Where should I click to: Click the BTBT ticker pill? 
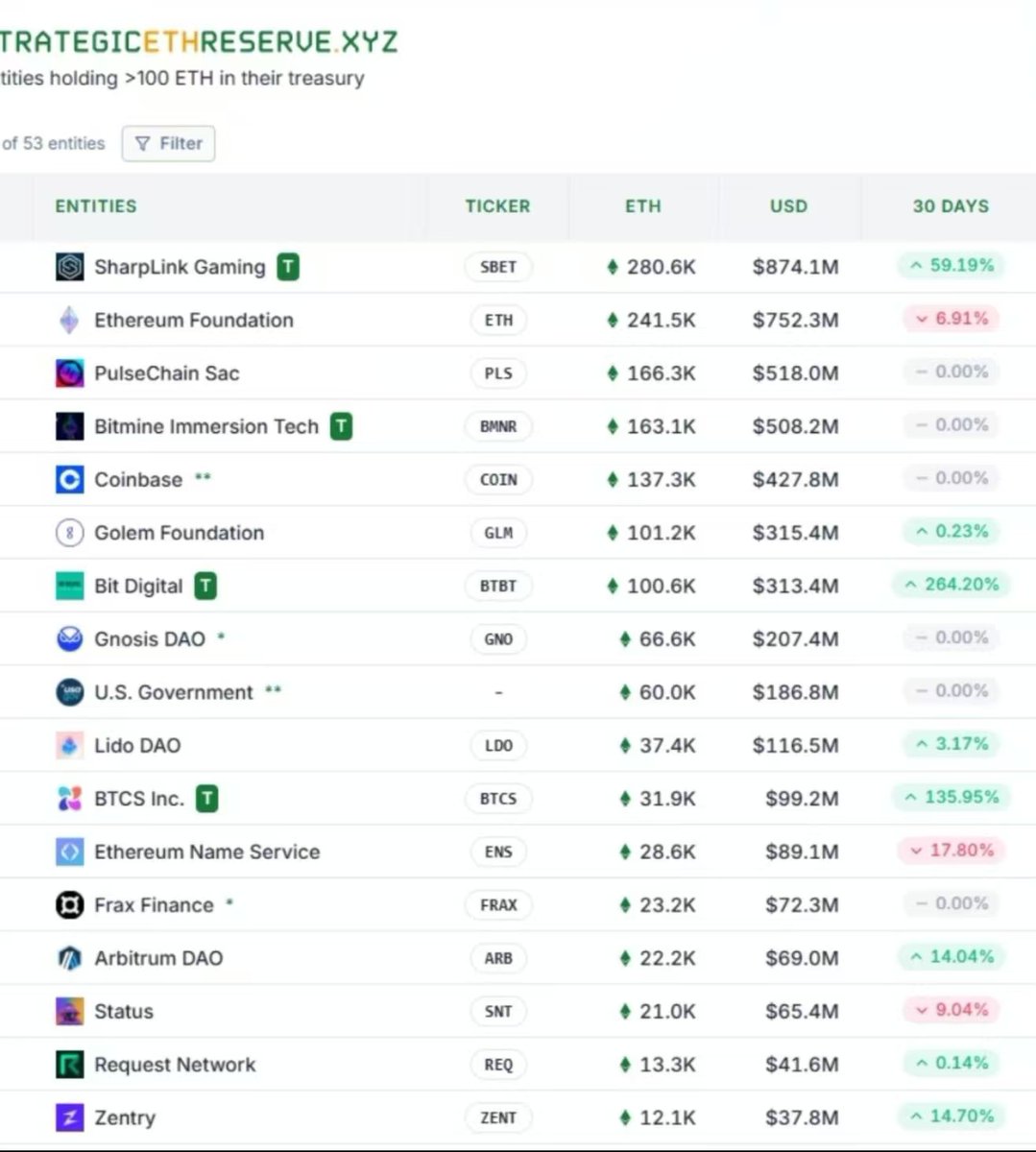pos(498,587)
